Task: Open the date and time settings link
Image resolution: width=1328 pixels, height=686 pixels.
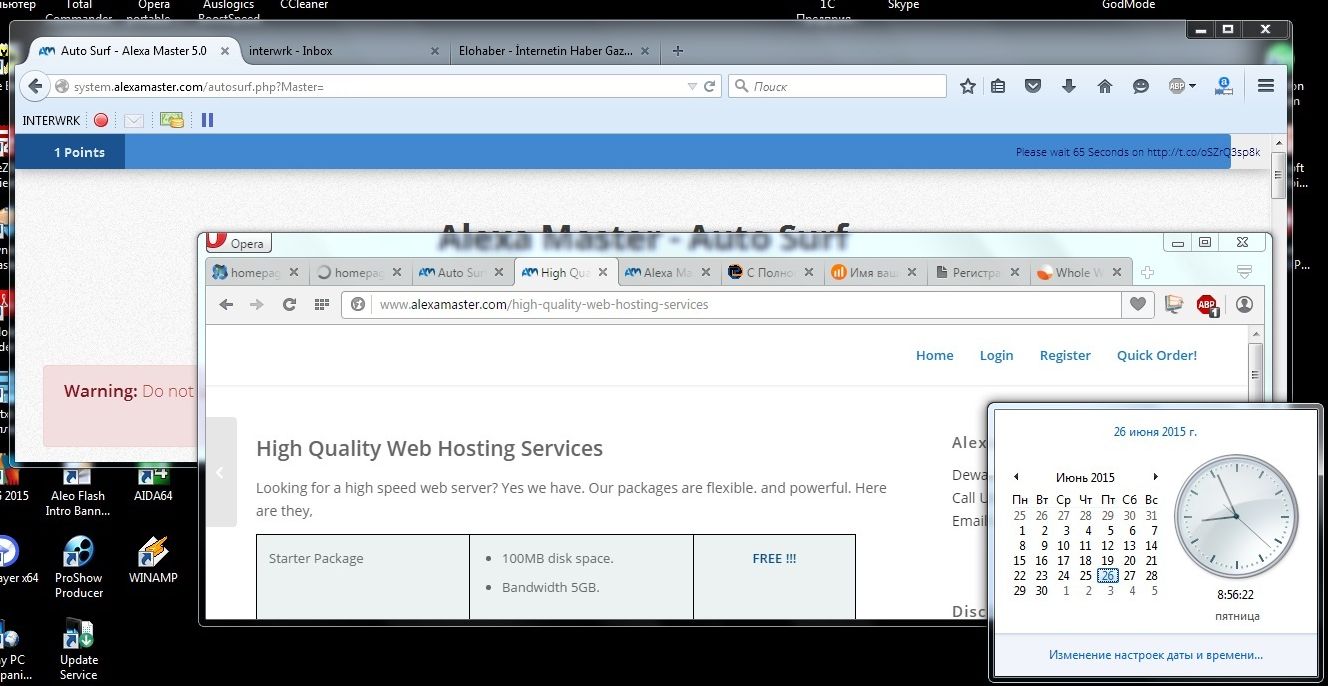Action: pos(1155,655)
